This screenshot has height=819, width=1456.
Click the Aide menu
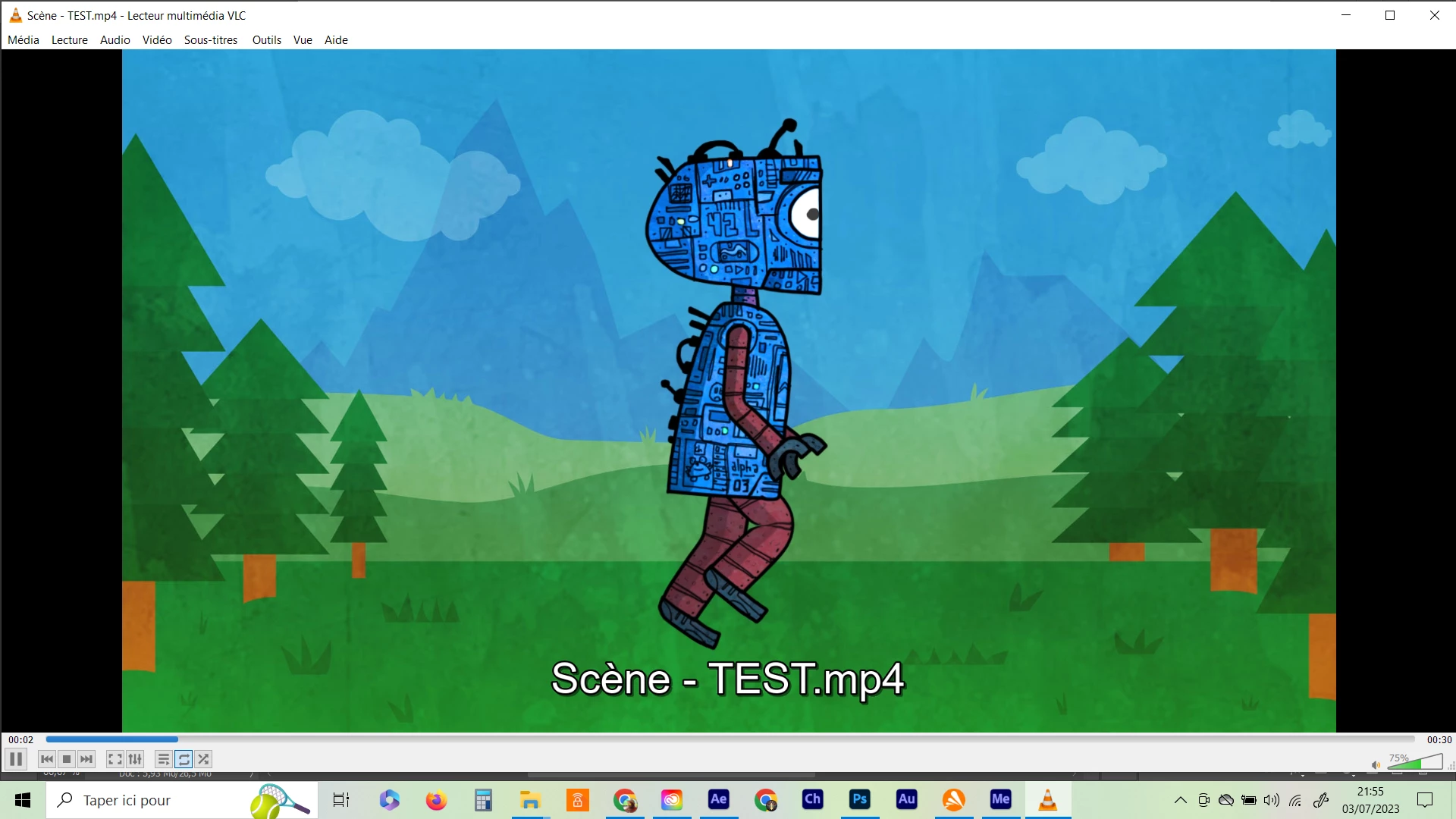click(x=336, y=40)
